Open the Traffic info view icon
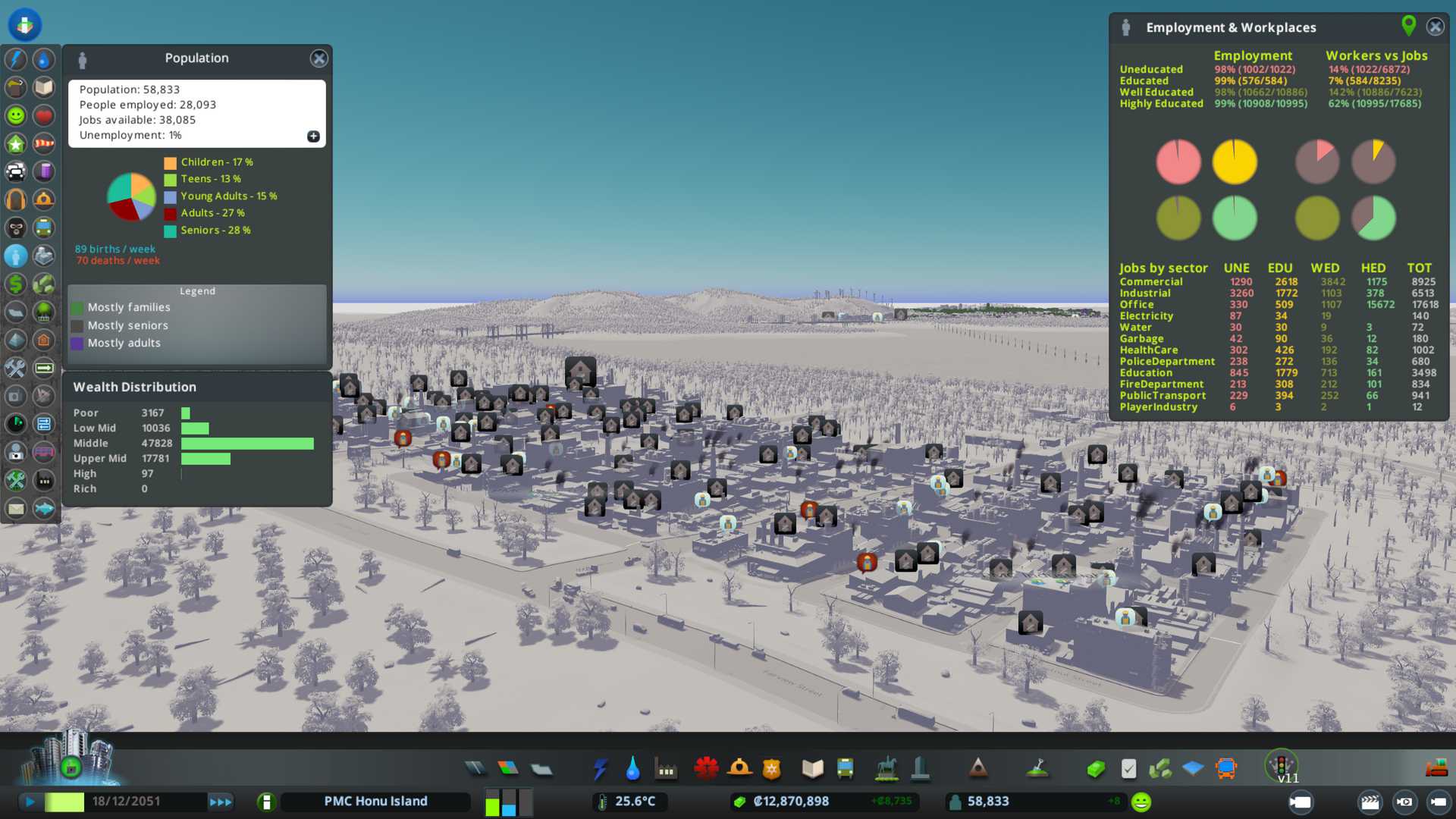The image size is (1456, 819). pos(16,171)
